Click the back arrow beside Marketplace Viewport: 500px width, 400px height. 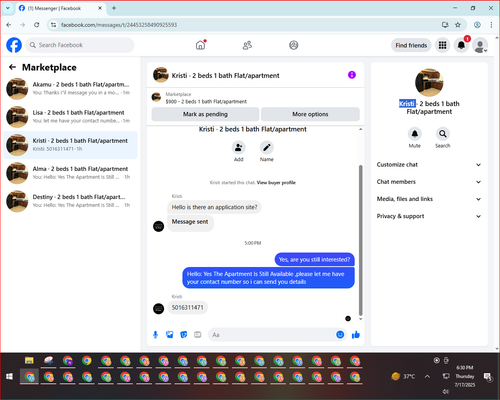(12, 67)
